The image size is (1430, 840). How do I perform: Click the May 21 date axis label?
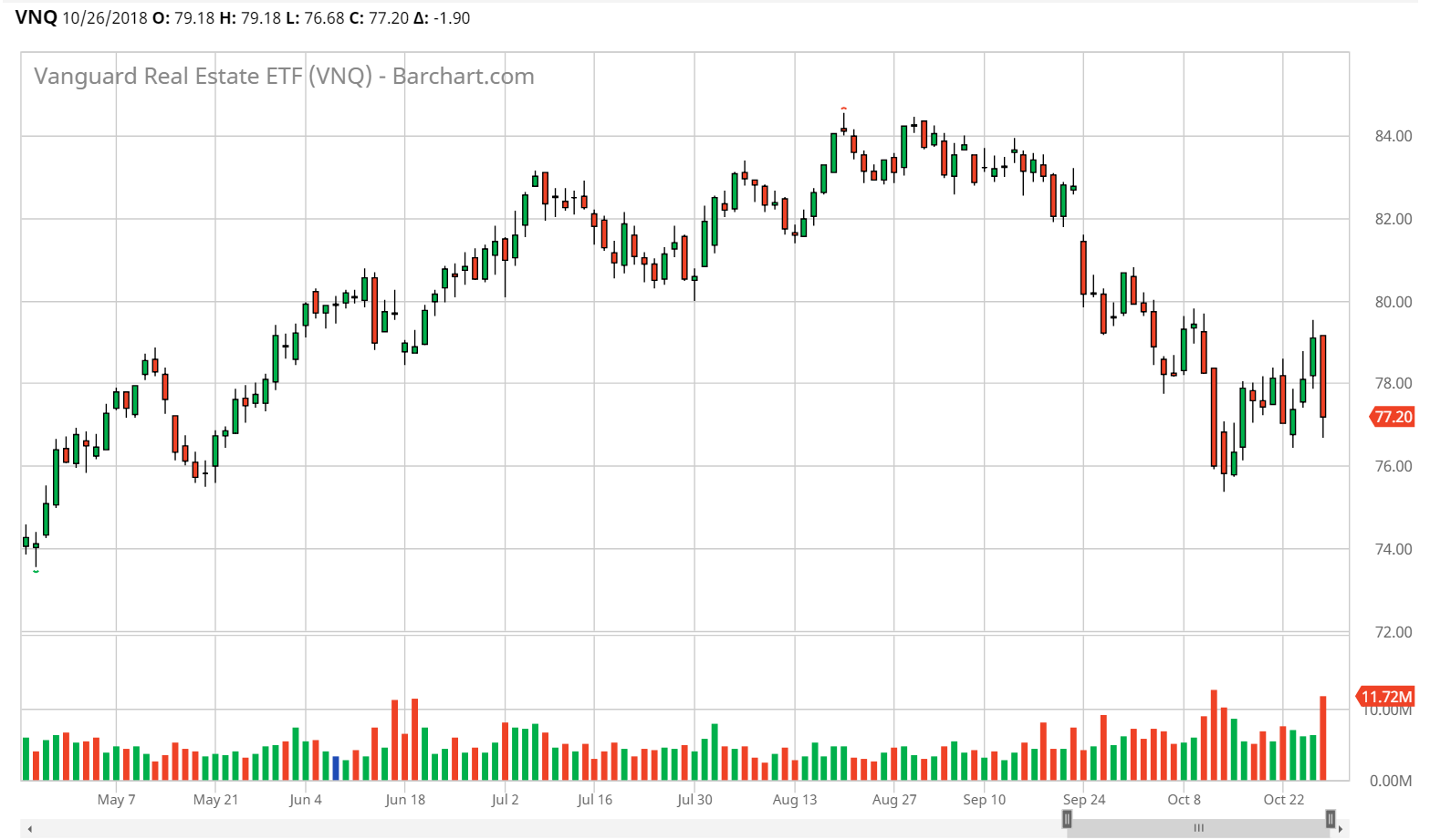click(x=215, y=800)
